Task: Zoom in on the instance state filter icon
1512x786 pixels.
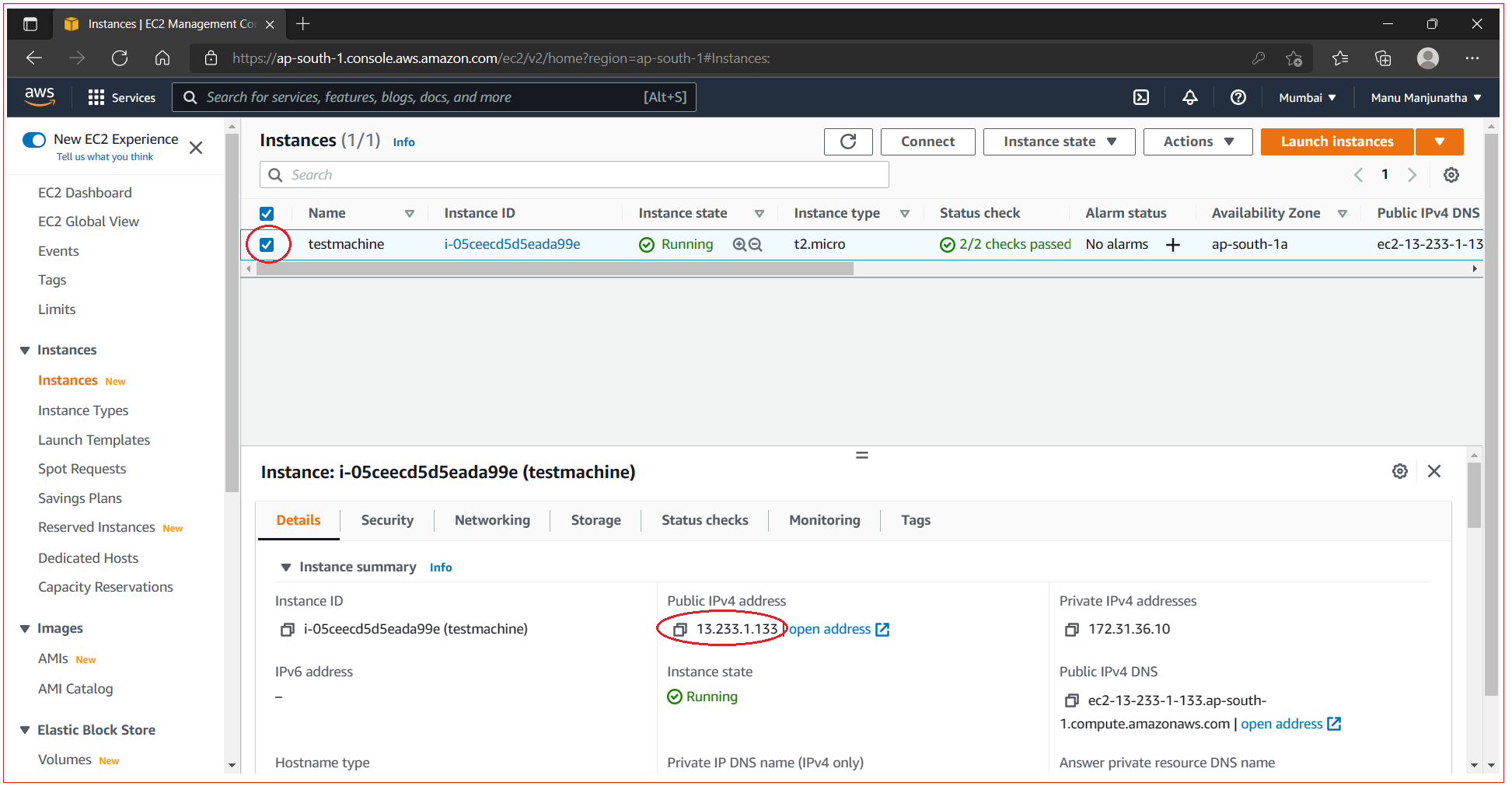Action: [x=739, y=244]
